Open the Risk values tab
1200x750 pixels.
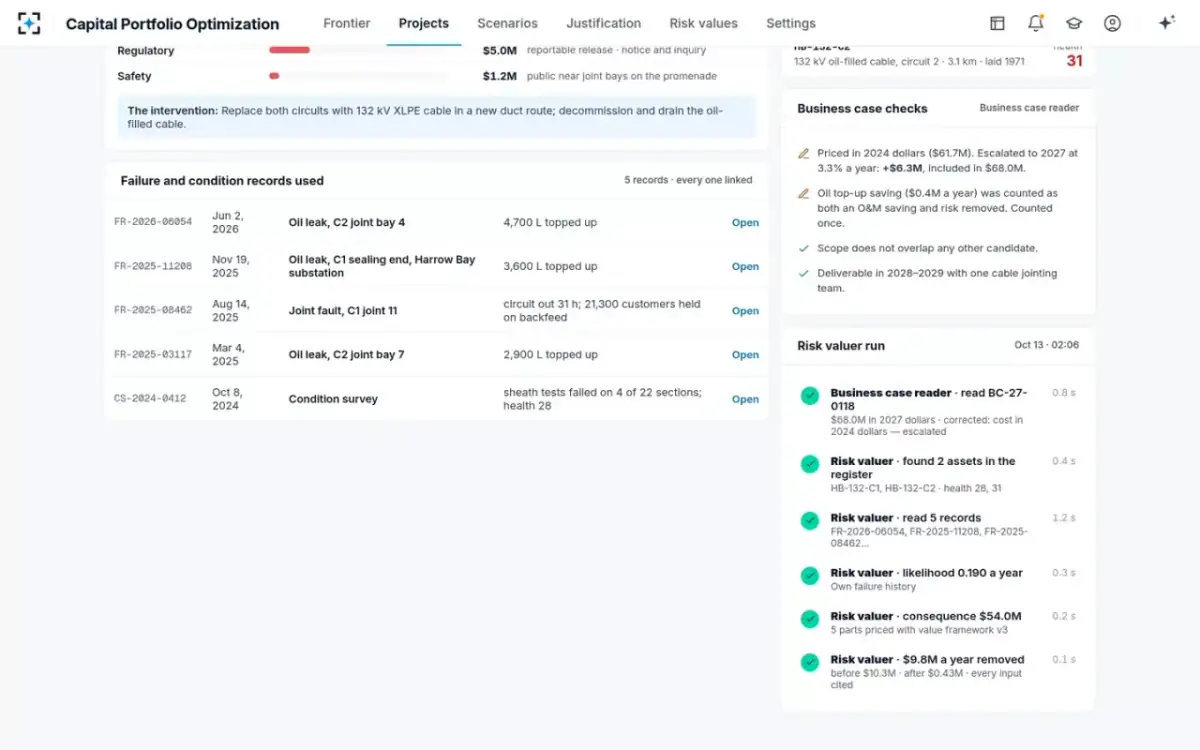tap(704, 23)
